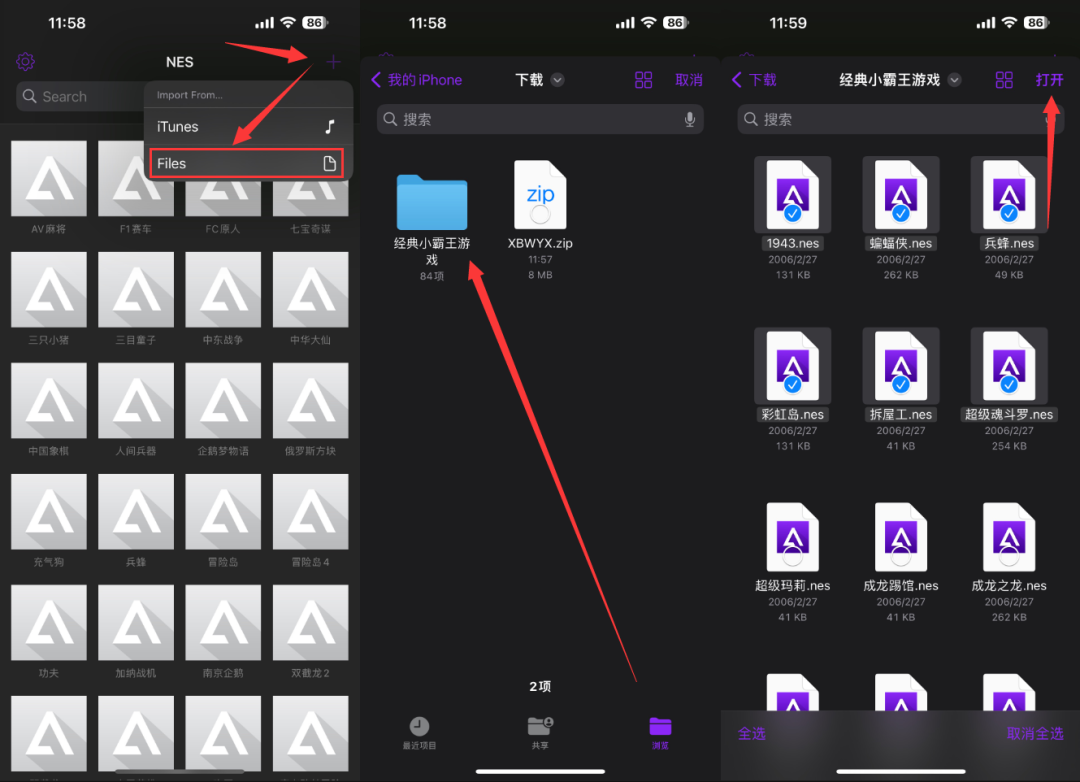This screenshot has width=1080, height=782.
Task: Change grid view in 下载 folder screen
Action: tap(644, 80)
